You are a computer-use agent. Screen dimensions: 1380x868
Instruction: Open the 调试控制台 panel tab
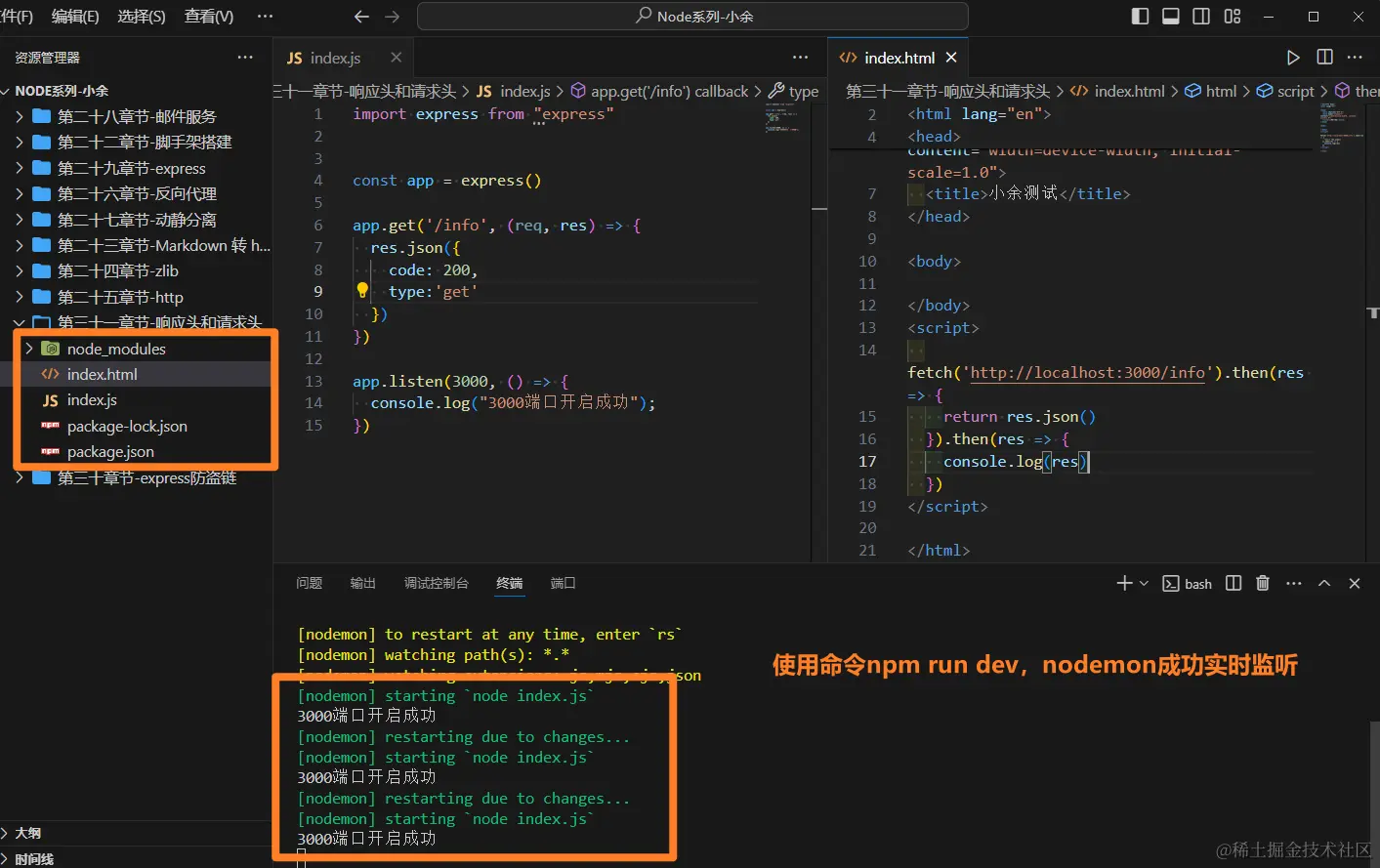pos(437,583)
